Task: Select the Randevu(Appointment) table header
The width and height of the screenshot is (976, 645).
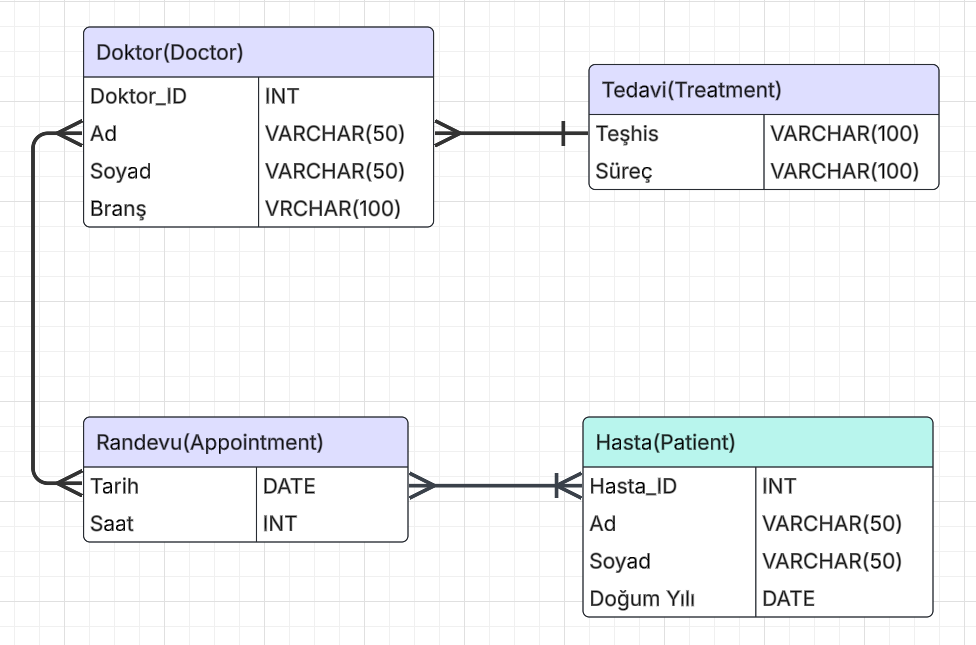Action: [x=246, y=441]
